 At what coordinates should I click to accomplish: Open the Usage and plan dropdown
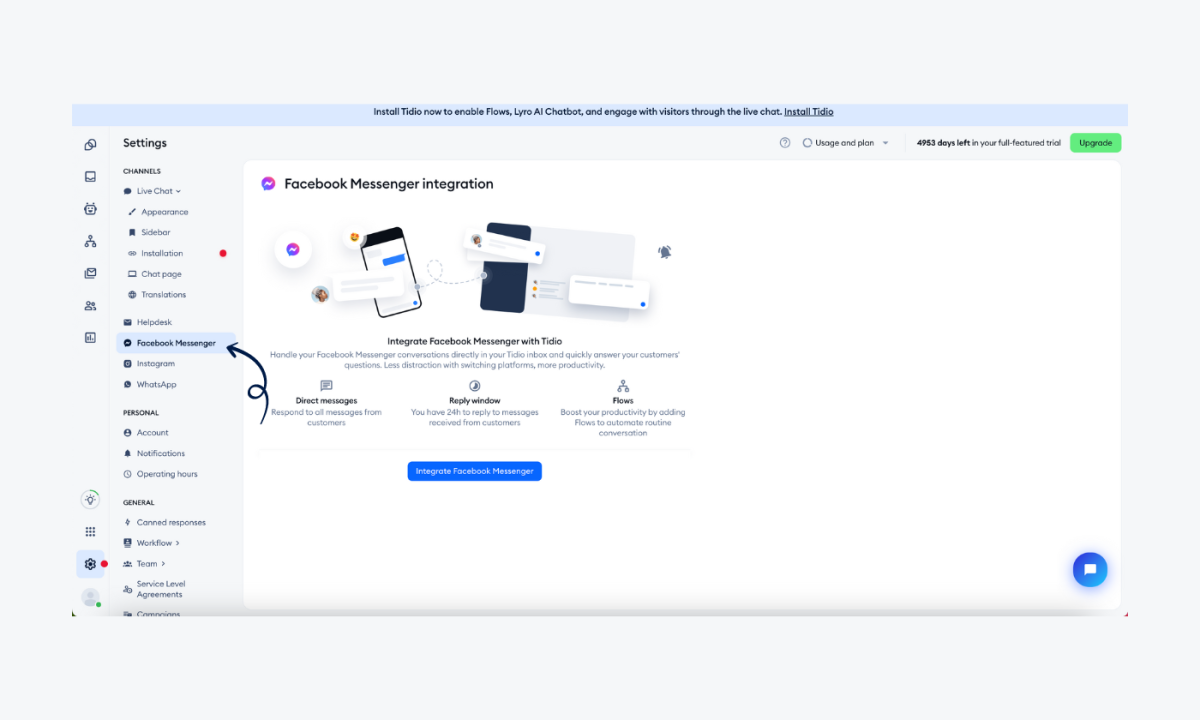click(x=845, y=143)
